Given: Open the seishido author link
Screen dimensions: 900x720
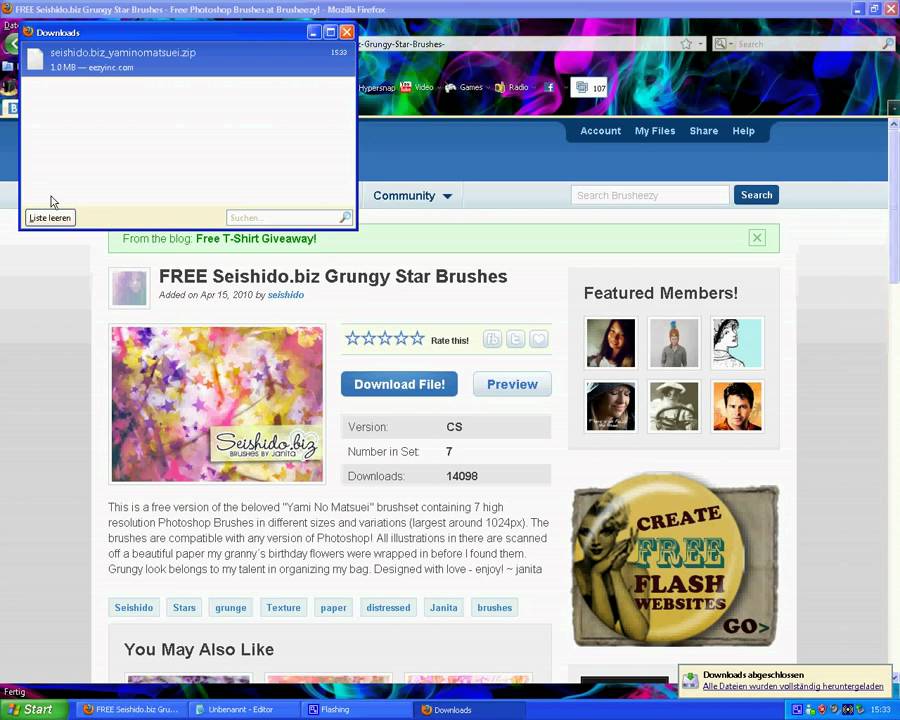Looking at the screenshot, I should click(x=286, y=295).
